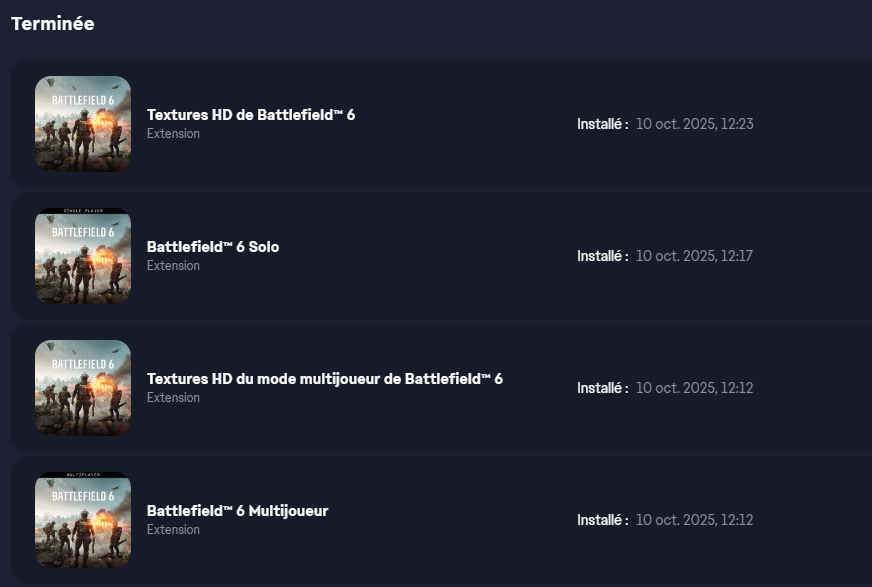Click Extension label under Textures HD du mode multijoueur
The image size is (872, 587).
[174, 398]
